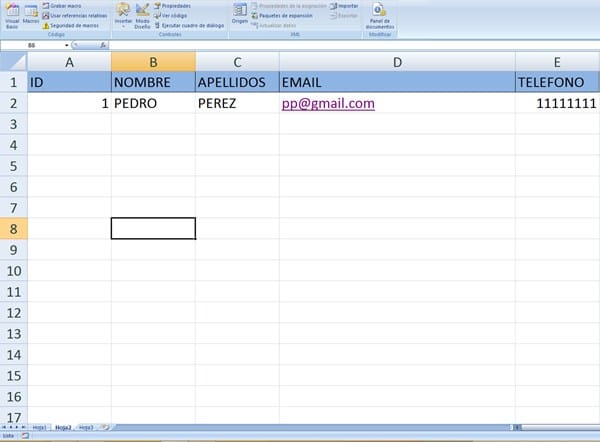Open Seguridad de macros settings
Viewport: 600px width, 442px height.
pyautogui.click(x=71, y=26)
